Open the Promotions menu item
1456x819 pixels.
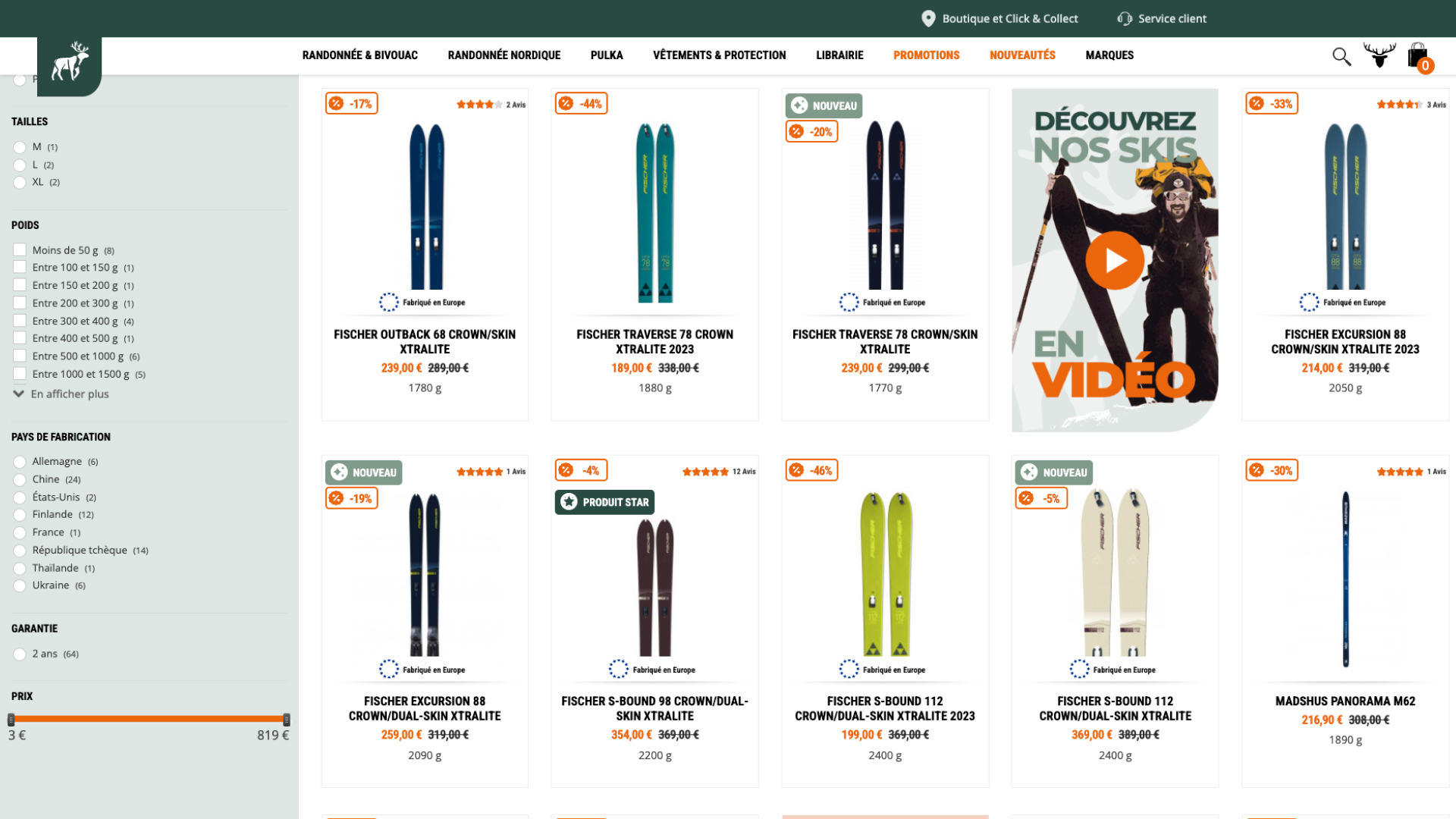(926, 55)
